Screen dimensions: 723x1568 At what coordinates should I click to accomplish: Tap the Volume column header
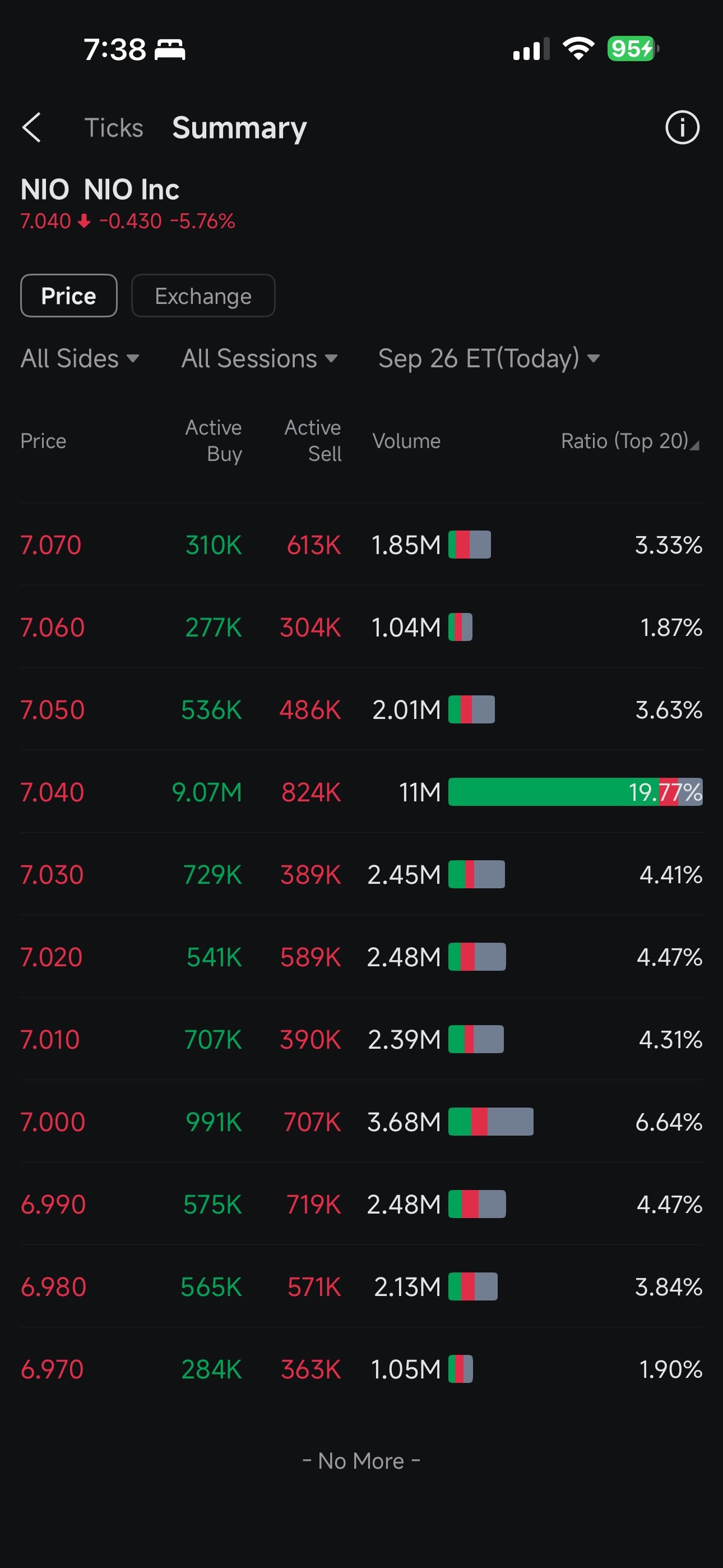pyautogui.click(x=406, y=441)
